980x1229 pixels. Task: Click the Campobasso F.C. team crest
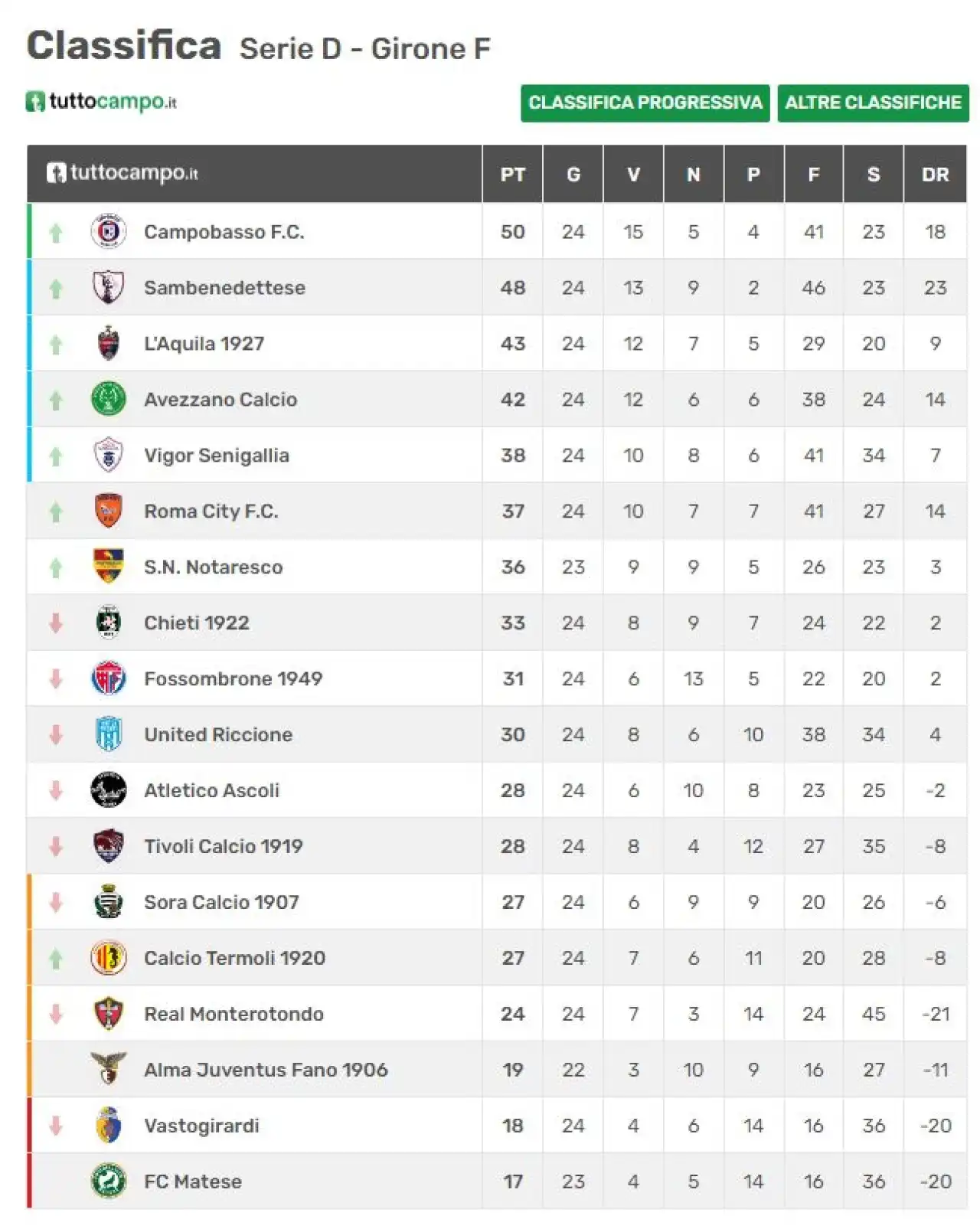(x=108, y=231)
